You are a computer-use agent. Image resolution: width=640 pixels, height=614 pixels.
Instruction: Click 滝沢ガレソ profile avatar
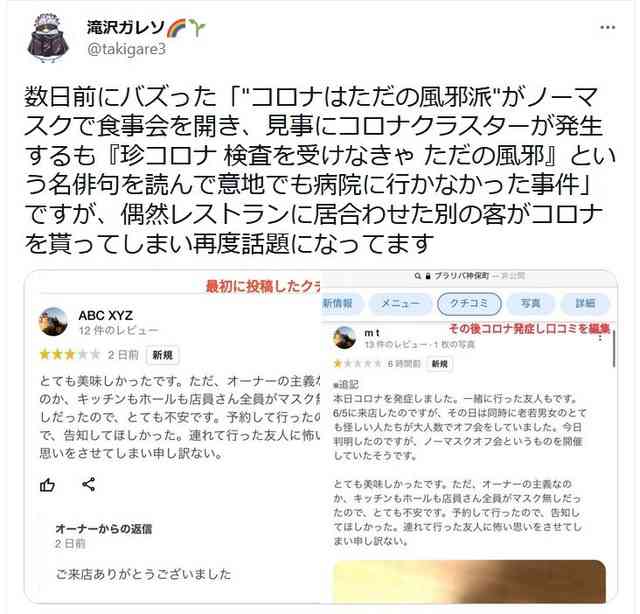[x=48, y=38]
